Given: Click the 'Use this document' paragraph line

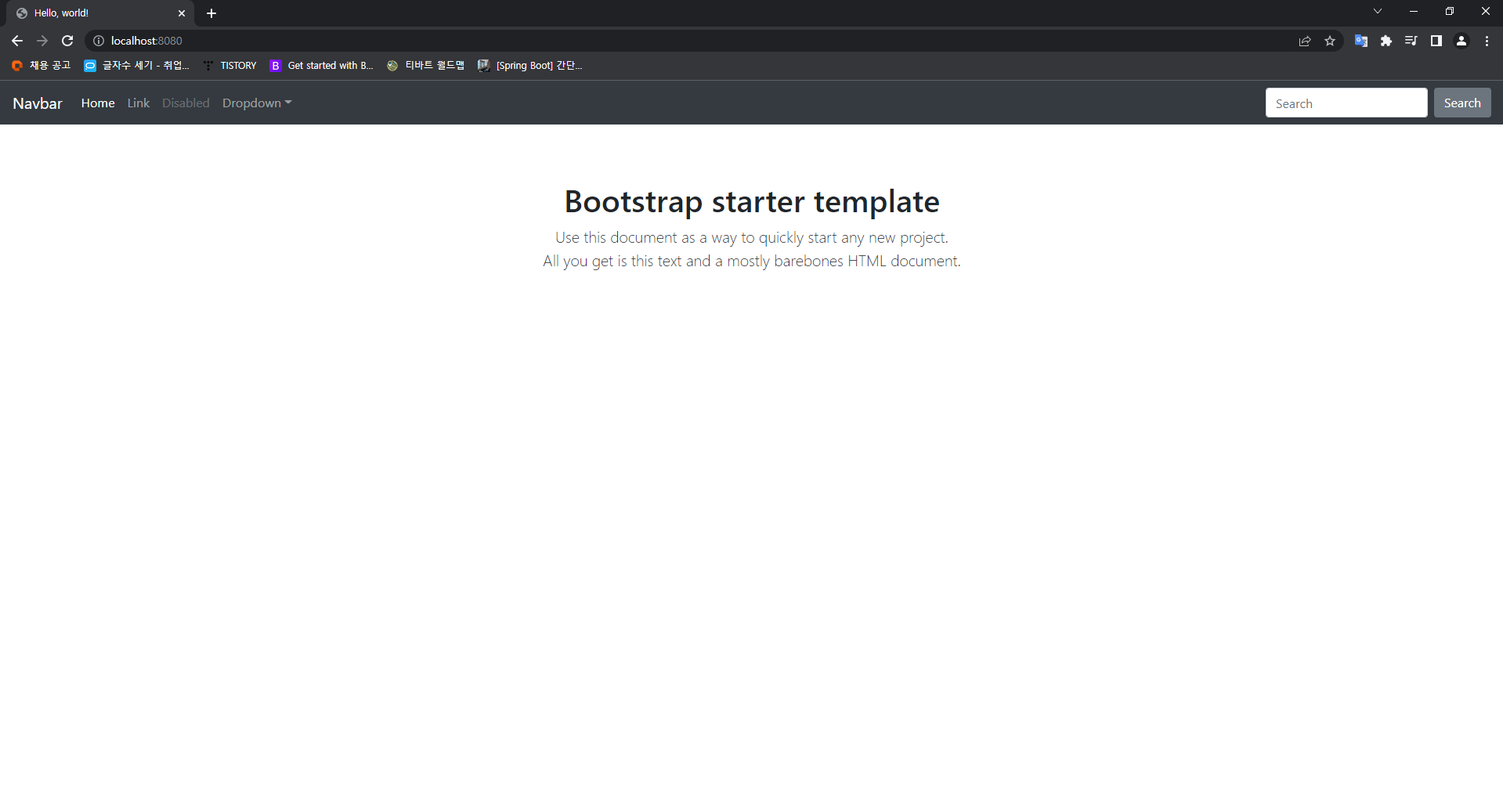Looking at the screenshot, I should [752, 237].
